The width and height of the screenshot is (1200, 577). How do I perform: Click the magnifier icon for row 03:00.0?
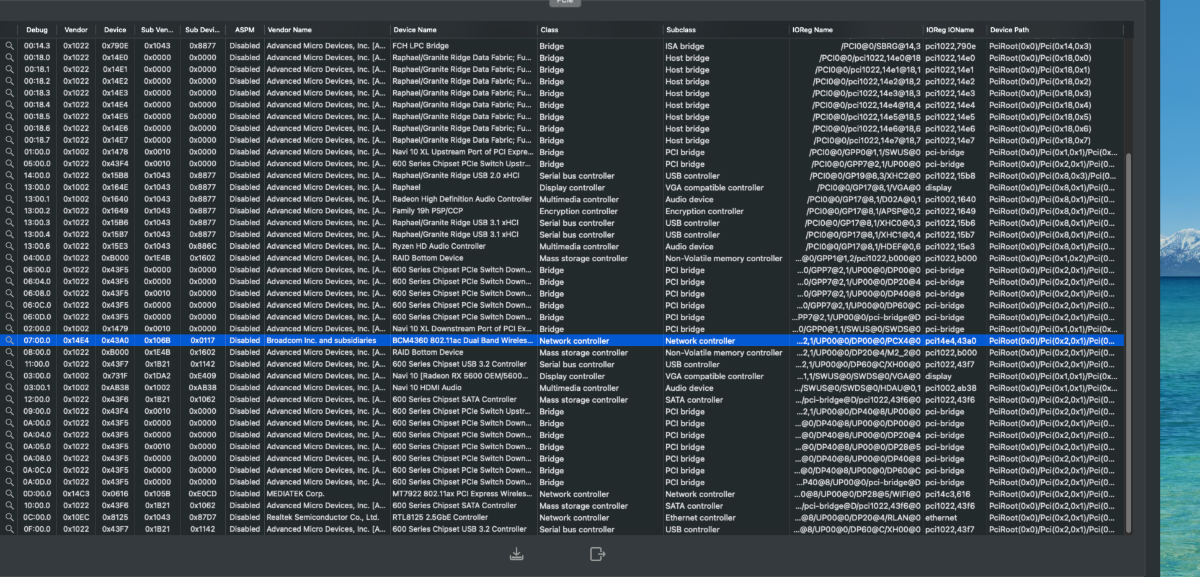[x=10, y=376]
